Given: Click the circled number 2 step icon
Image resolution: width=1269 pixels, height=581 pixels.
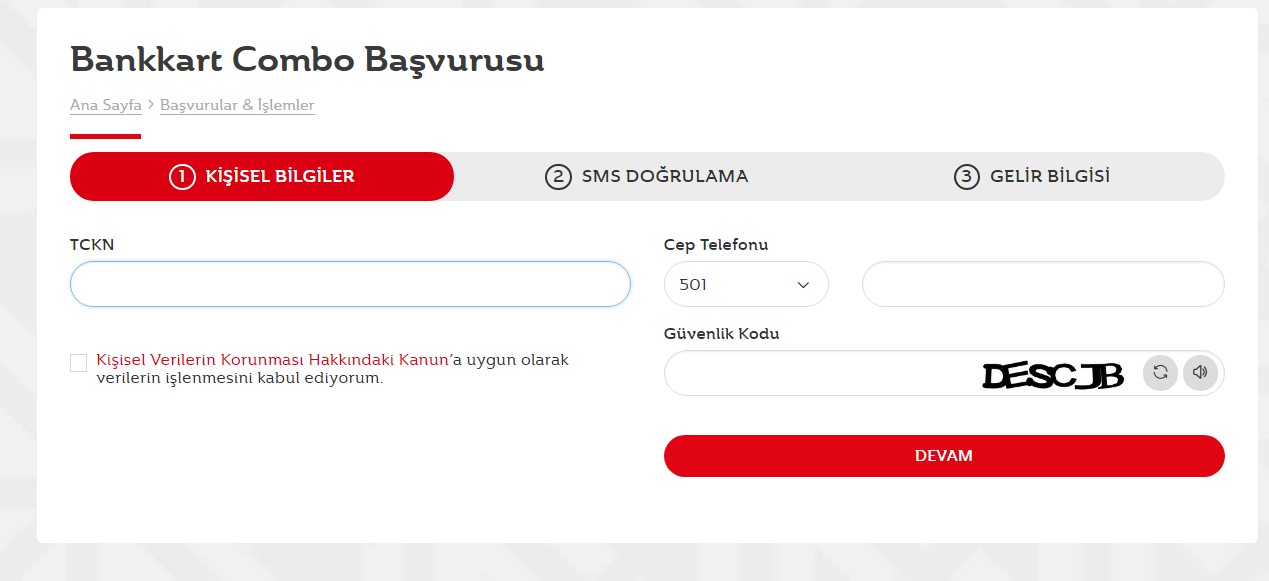Looking at the screenshot, I should point(557,177).
